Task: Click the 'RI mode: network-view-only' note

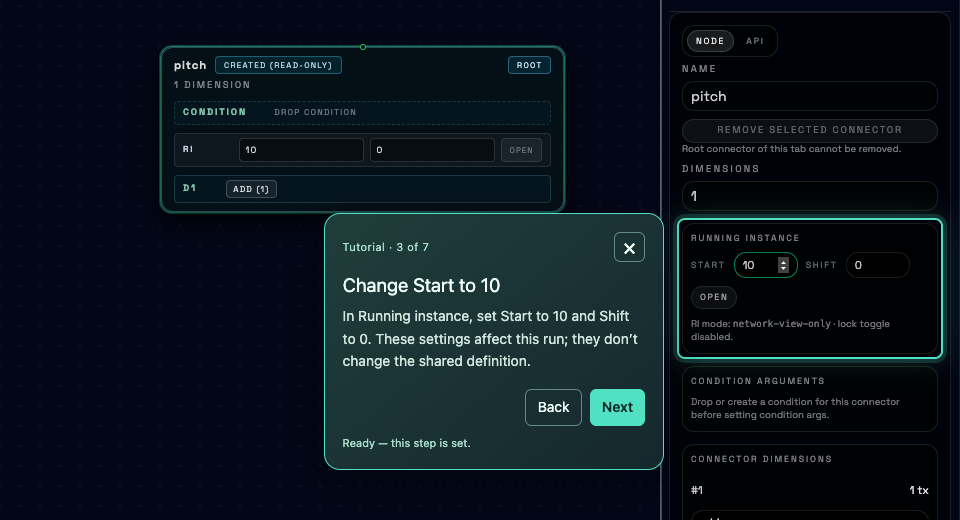Action: click(x=790, y=330)
